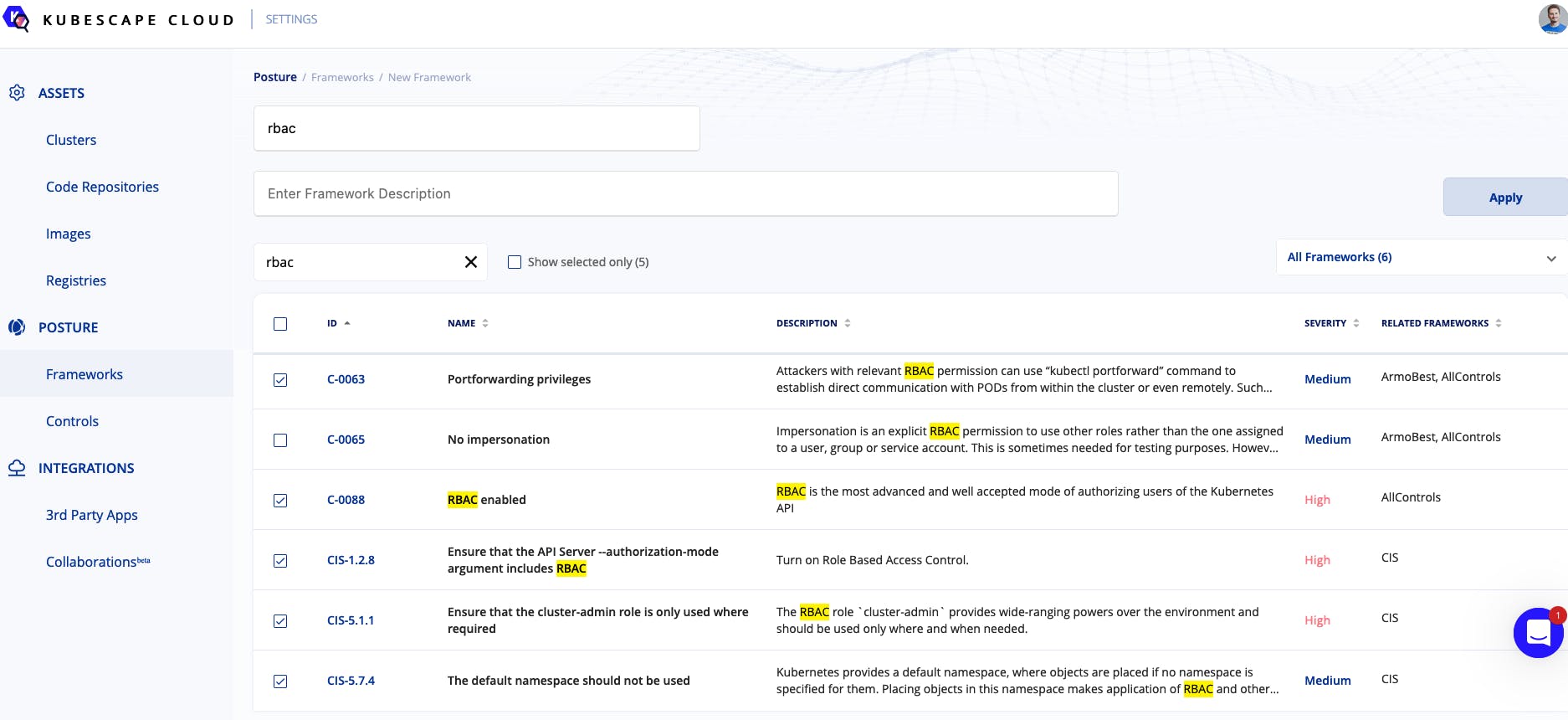Click the Enter Framework Description field
The width and height of the screenshot is (1568, 720).
click(x=685, y=194)
